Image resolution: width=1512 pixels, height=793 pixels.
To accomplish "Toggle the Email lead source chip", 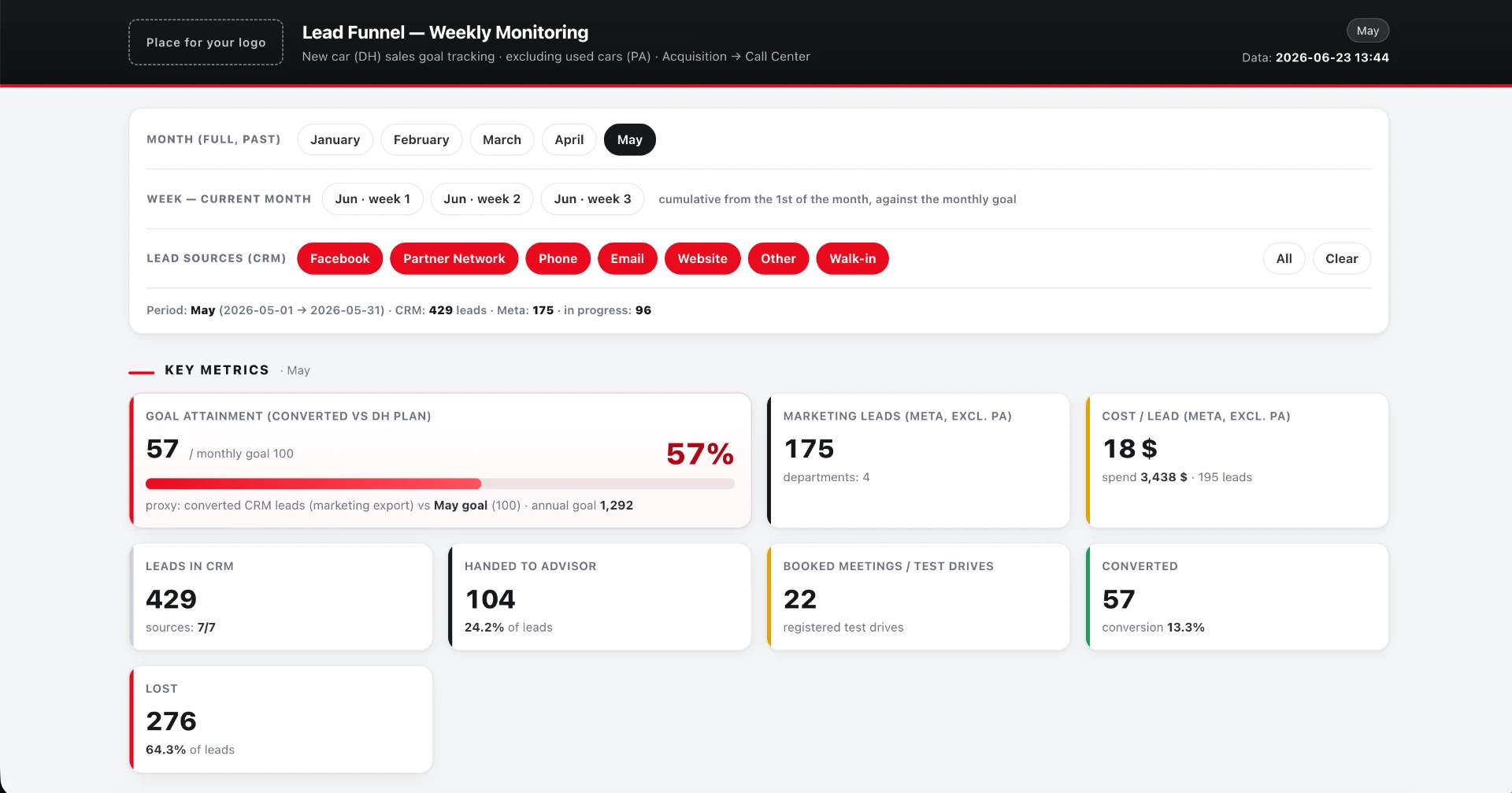I will 627,258.
